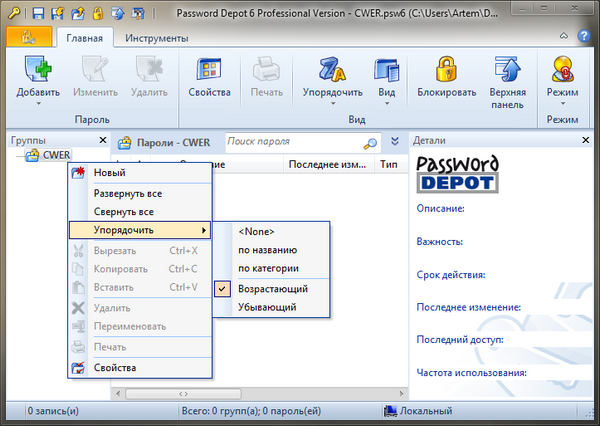
Task: Expand the Упорядочить context submenu
Action: click(138, 231)
